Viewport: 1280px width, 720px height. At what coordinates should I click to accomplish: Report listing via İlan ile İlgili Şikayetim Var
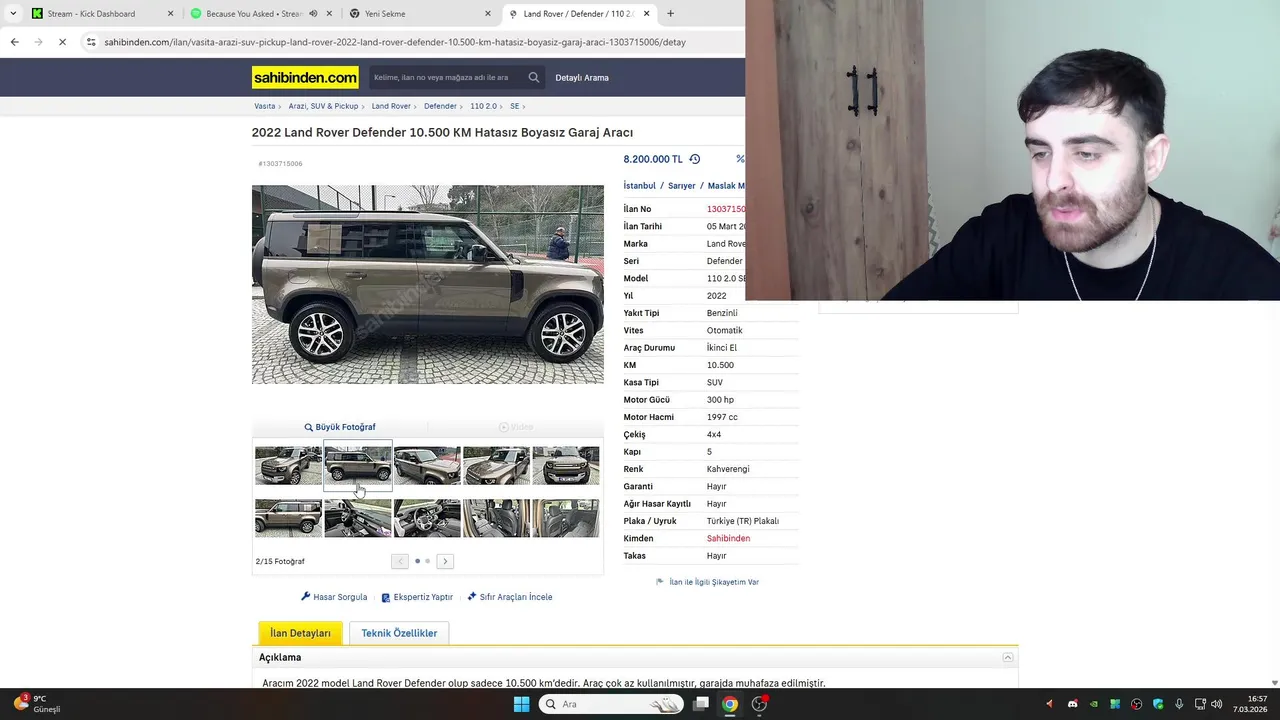708,582
